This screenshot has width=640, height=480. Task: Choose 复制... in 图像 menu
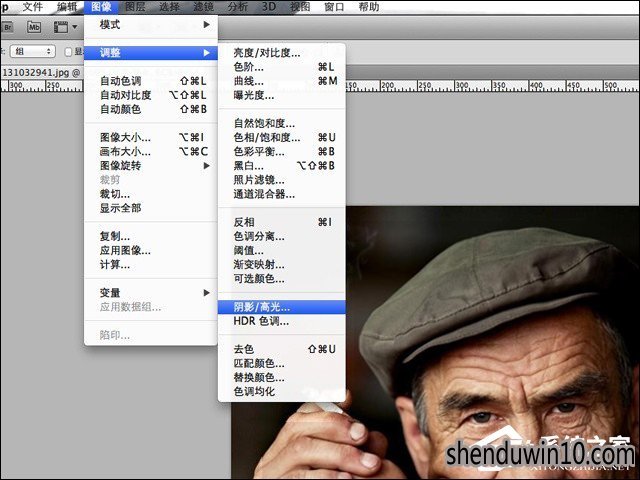(151, 236)
